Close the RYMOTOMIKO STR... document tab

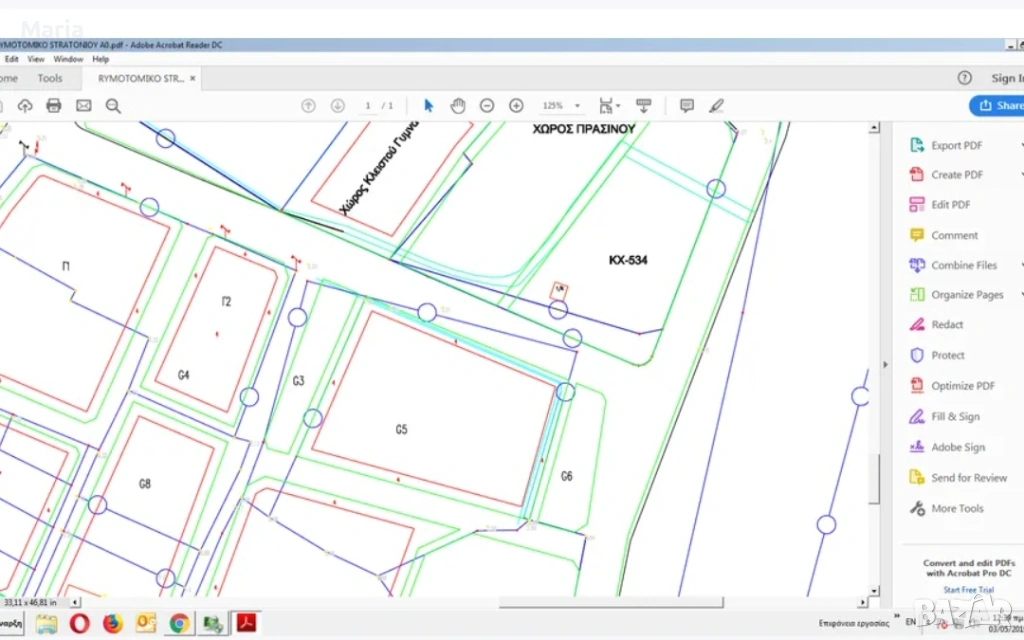coord(193,78)
